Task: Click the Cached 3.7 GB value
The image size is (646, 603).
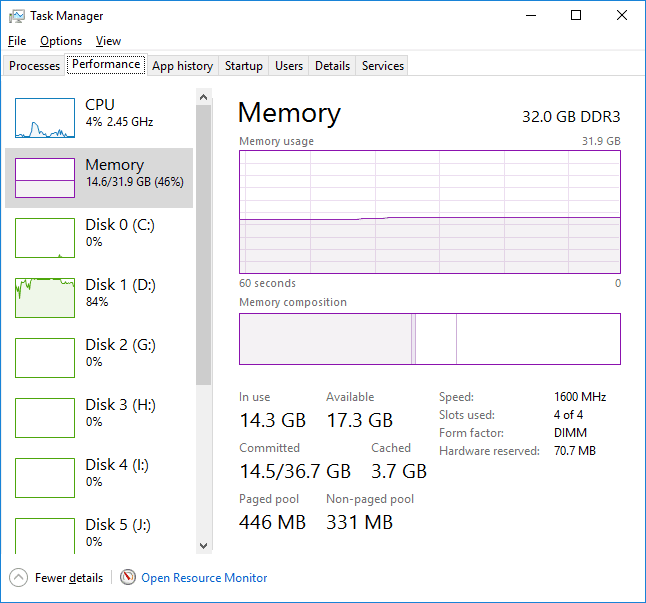Action: pyautogui.click(x=399, y=471)
